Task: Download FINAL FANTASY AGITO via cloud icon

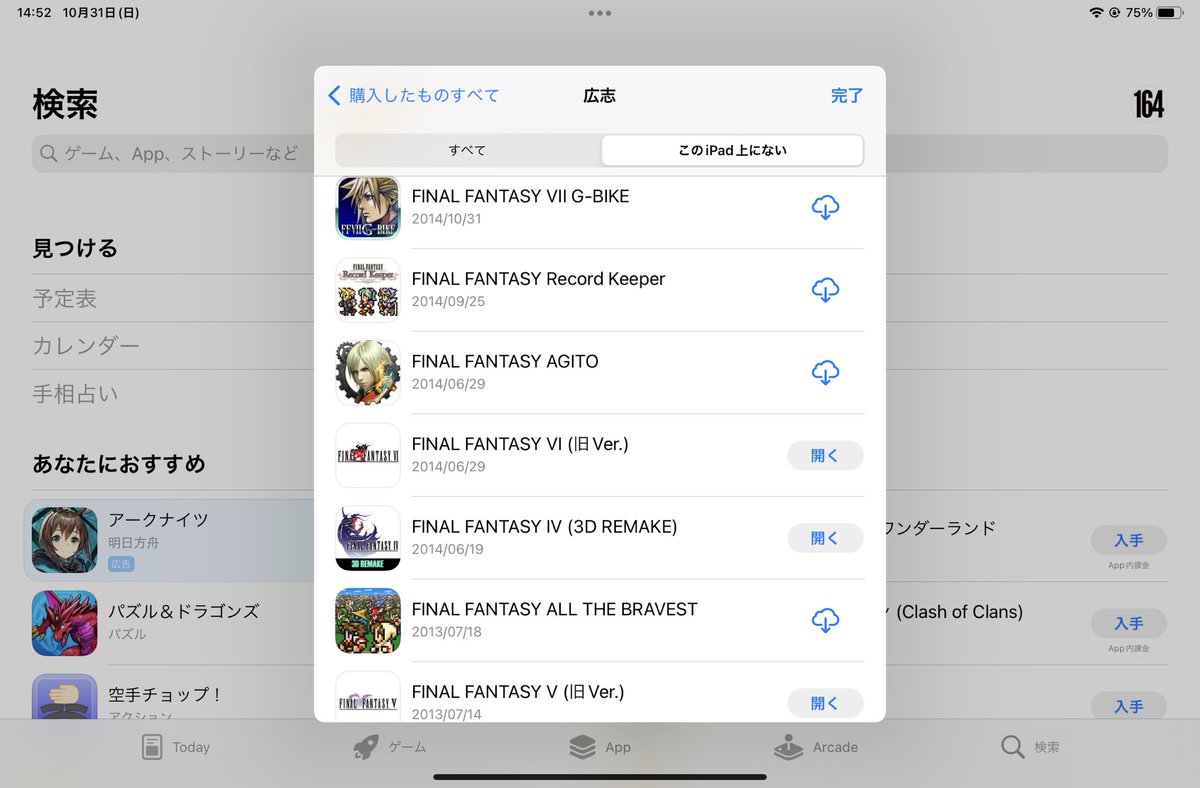Action: click(x=825, y=373)
